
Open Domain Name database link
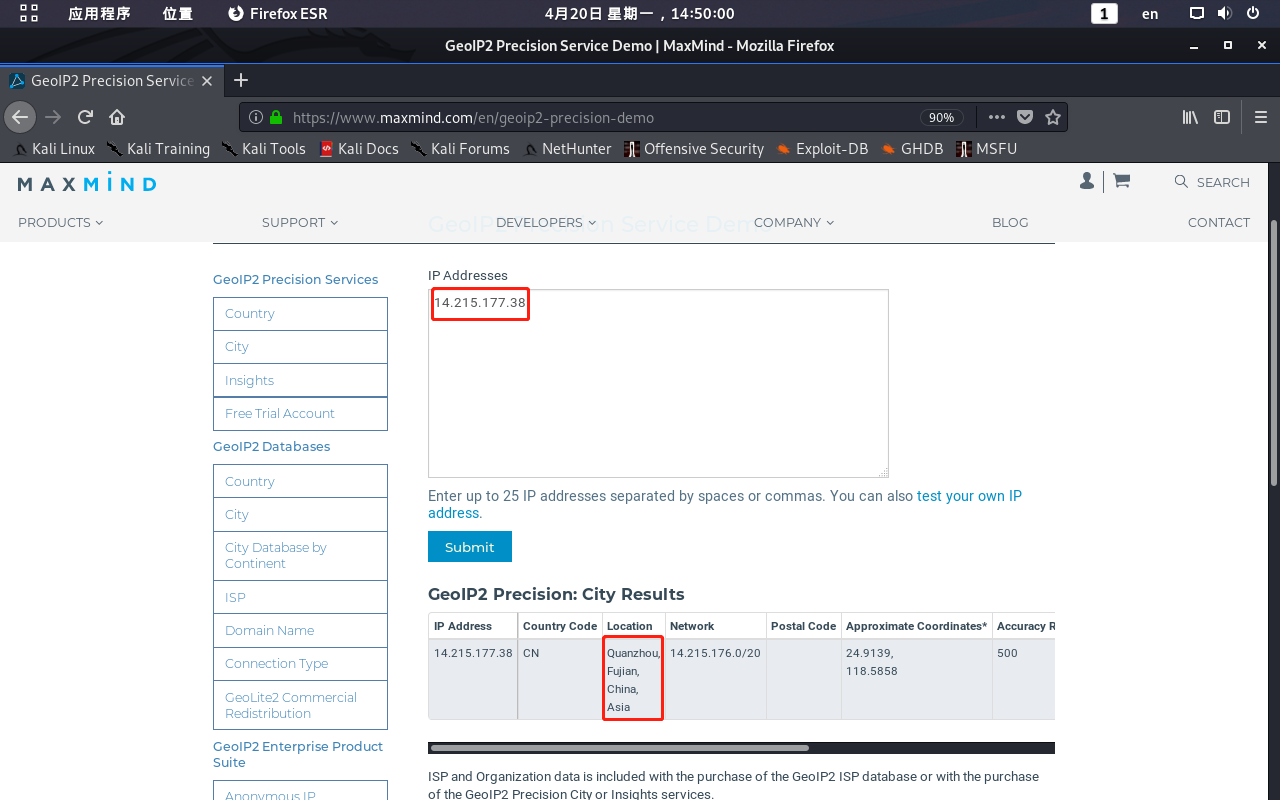click(300, 630)
